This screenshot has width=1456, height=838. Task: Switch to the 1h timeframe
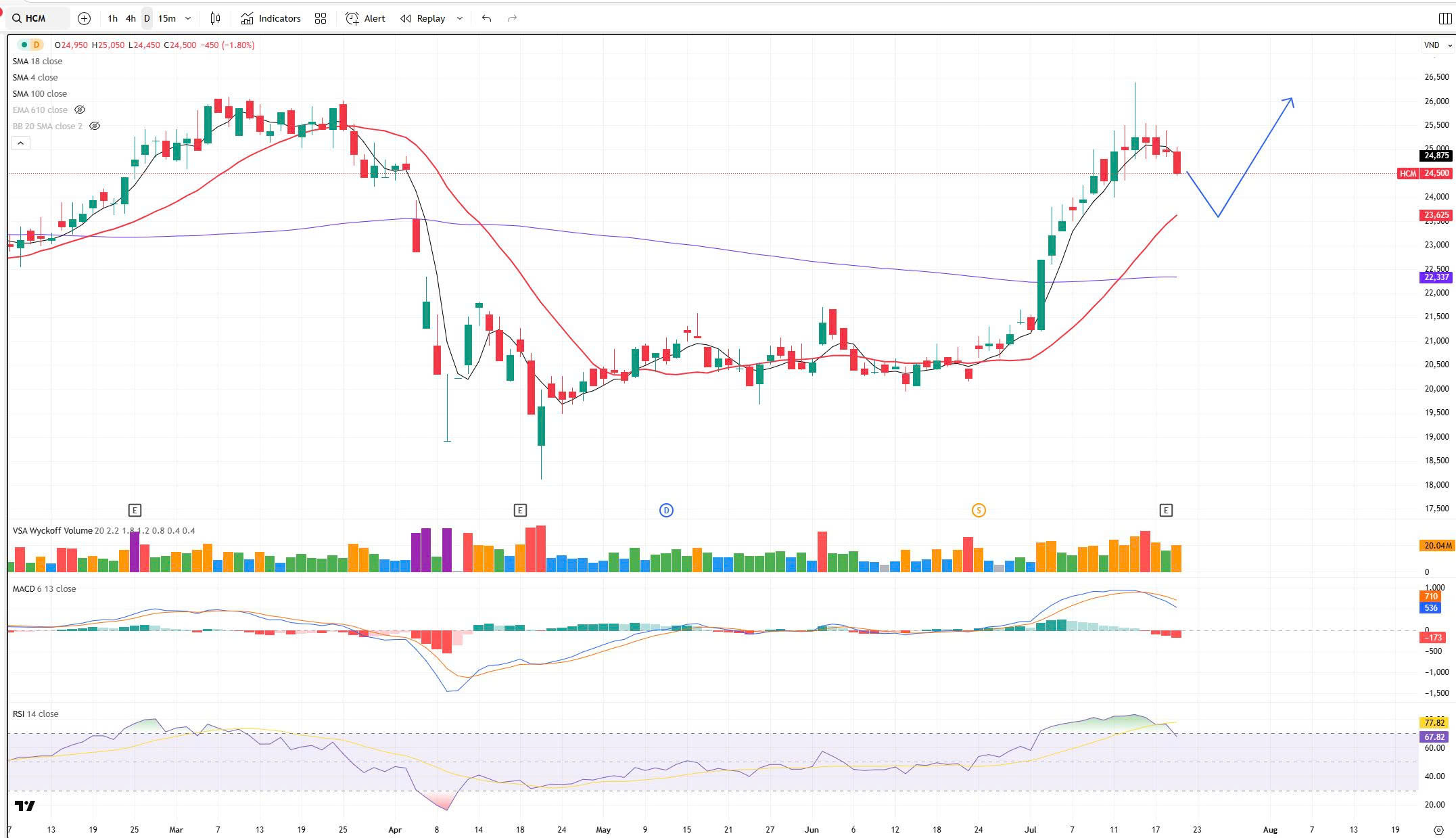point(113,18)
